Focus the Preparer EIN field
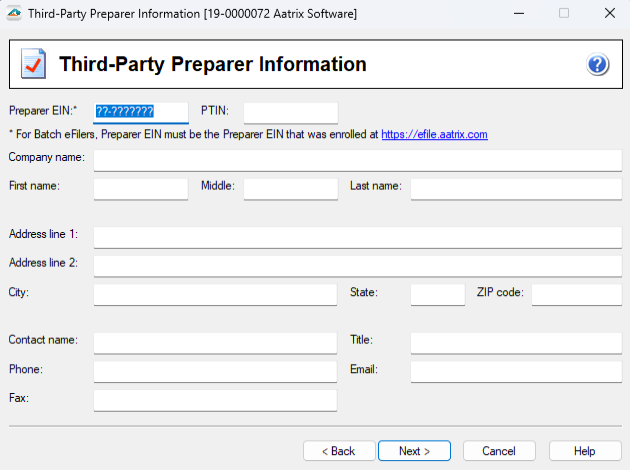Screen dimensions: 630x470 click(140, 112)
